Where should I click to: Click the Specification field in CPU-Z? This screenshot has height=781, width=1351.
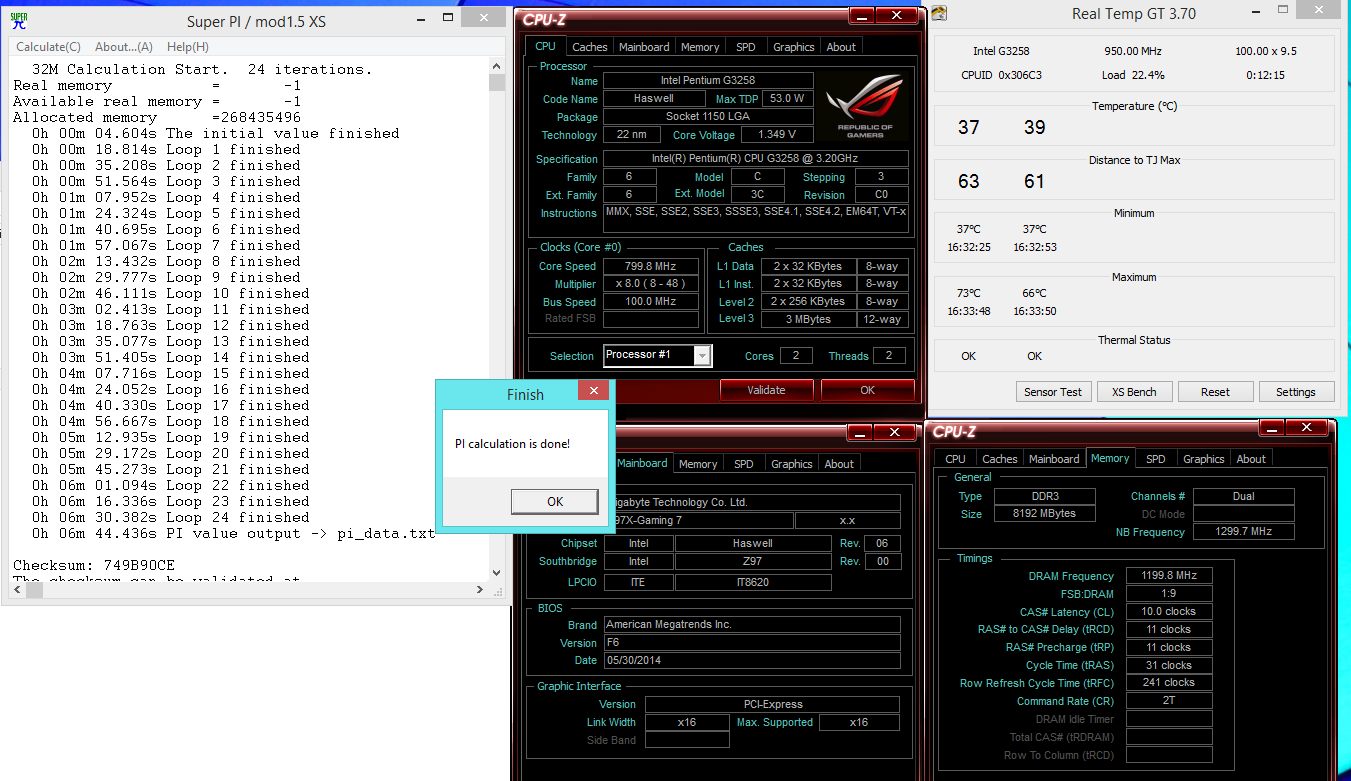coord(756,158)
